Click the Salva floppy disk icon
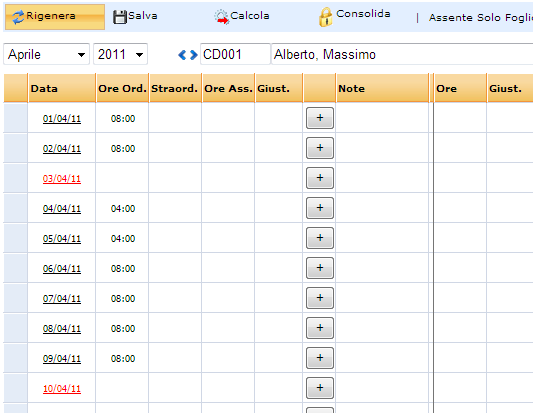The height and width of the screenshot is (413, 533). pos(120,17)
